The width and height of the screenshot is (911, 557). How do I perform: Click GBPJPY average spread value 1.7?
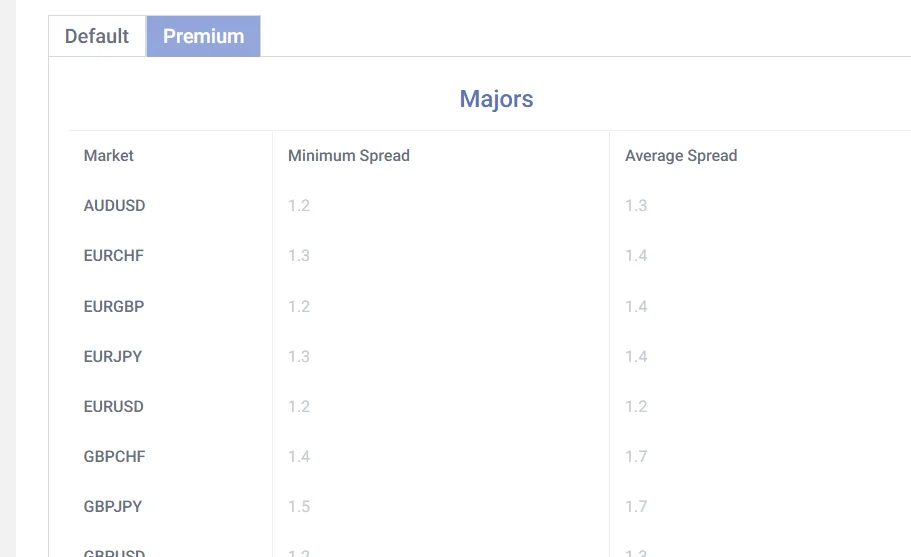[x=636, y=507]
